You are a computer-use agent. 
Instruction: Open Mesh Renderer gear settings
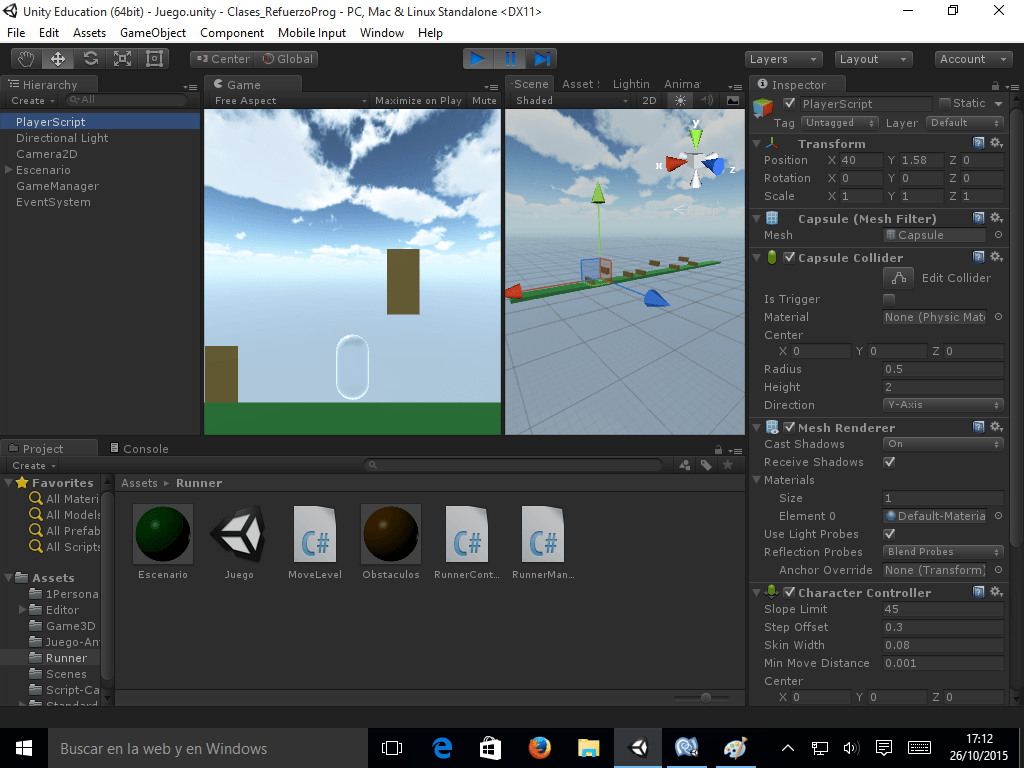pyautogui.click(x=996, y=426)
